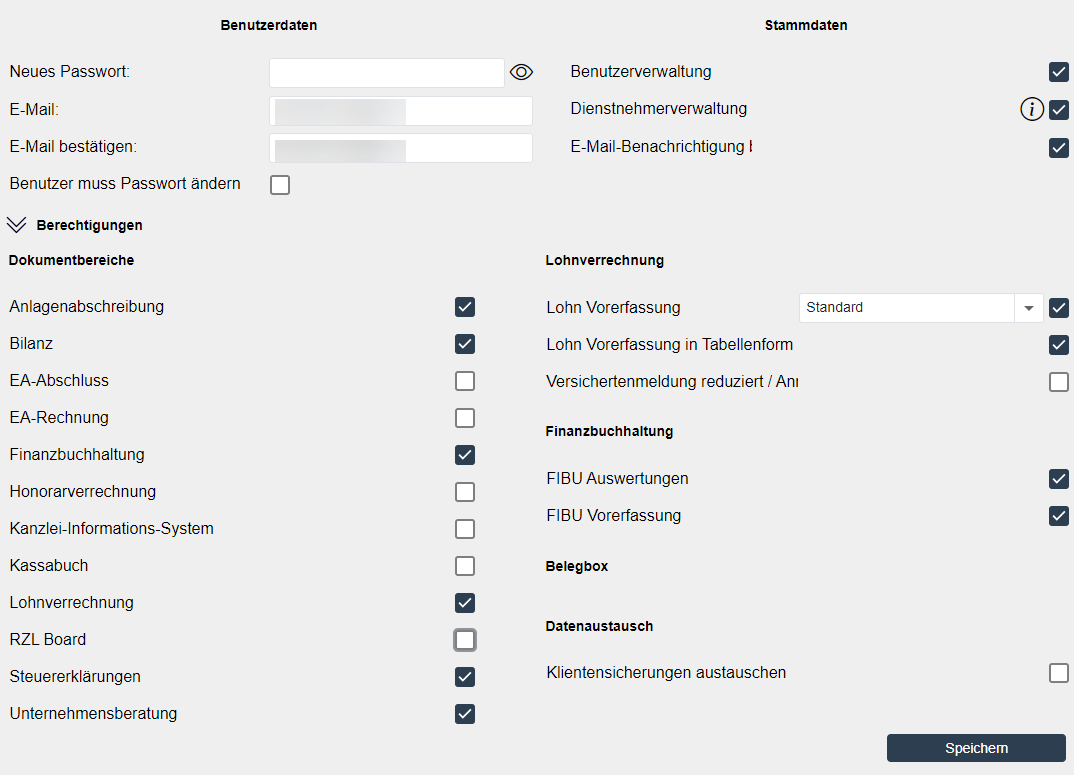The image size is (1074, 775).
Task: Check the Kassabuch checkbox
Action: [465, 566]
